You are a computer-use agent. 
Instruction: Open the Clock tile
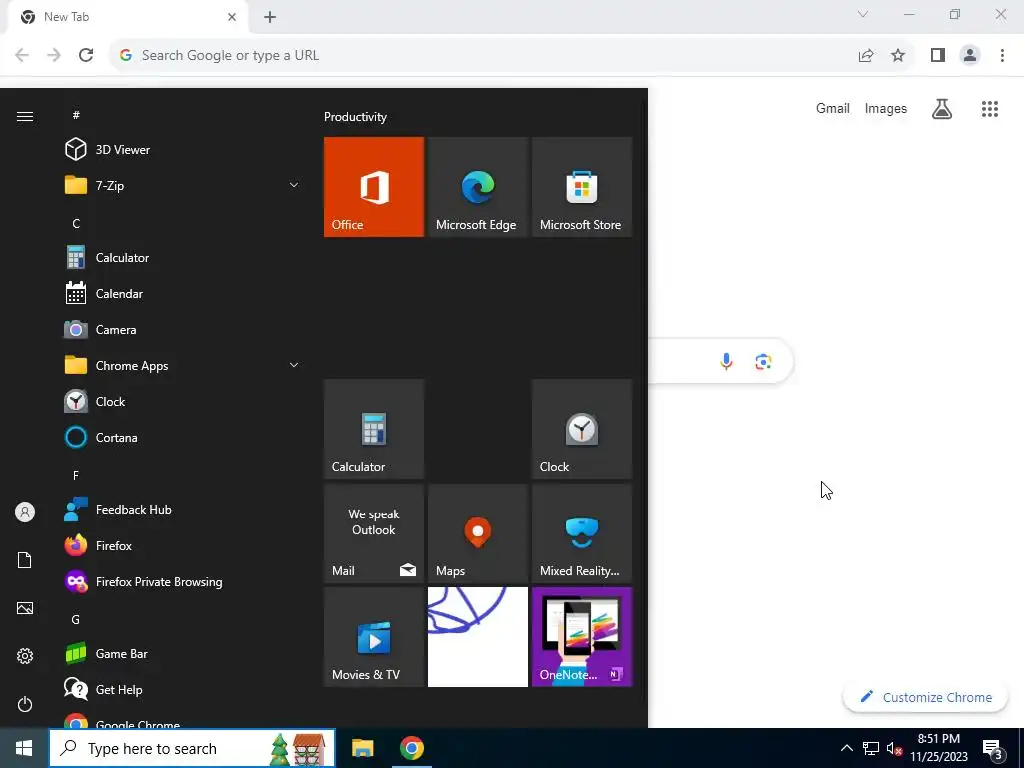(582, 429)
